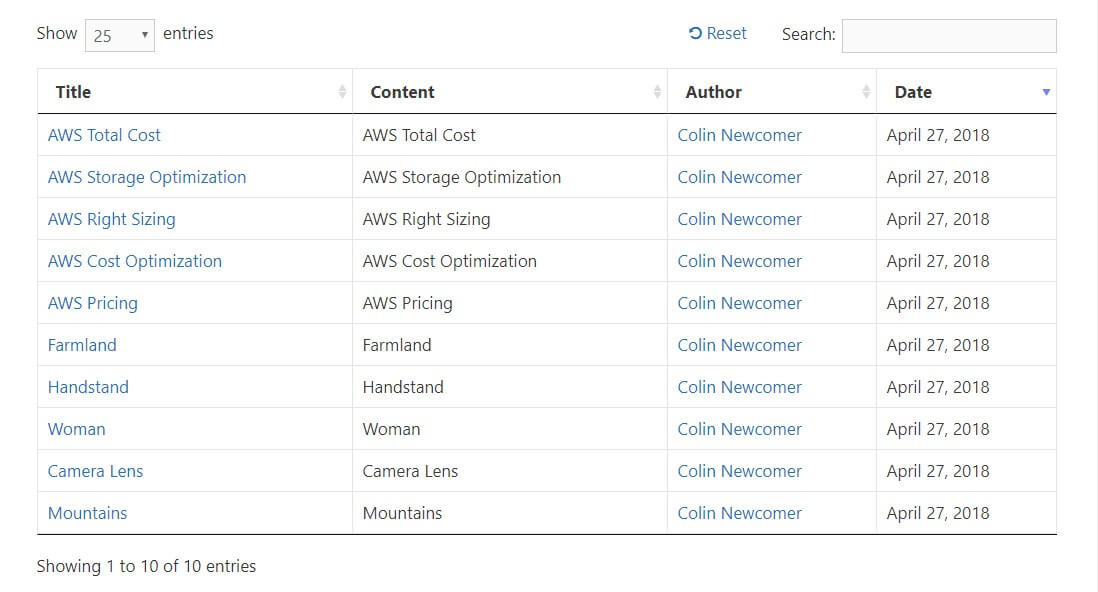Image resolution: width=1098 pixels, height=592 pixels.
Task: Sort table by Content column header
Action: pyautogui.click(x=510, y=92)
